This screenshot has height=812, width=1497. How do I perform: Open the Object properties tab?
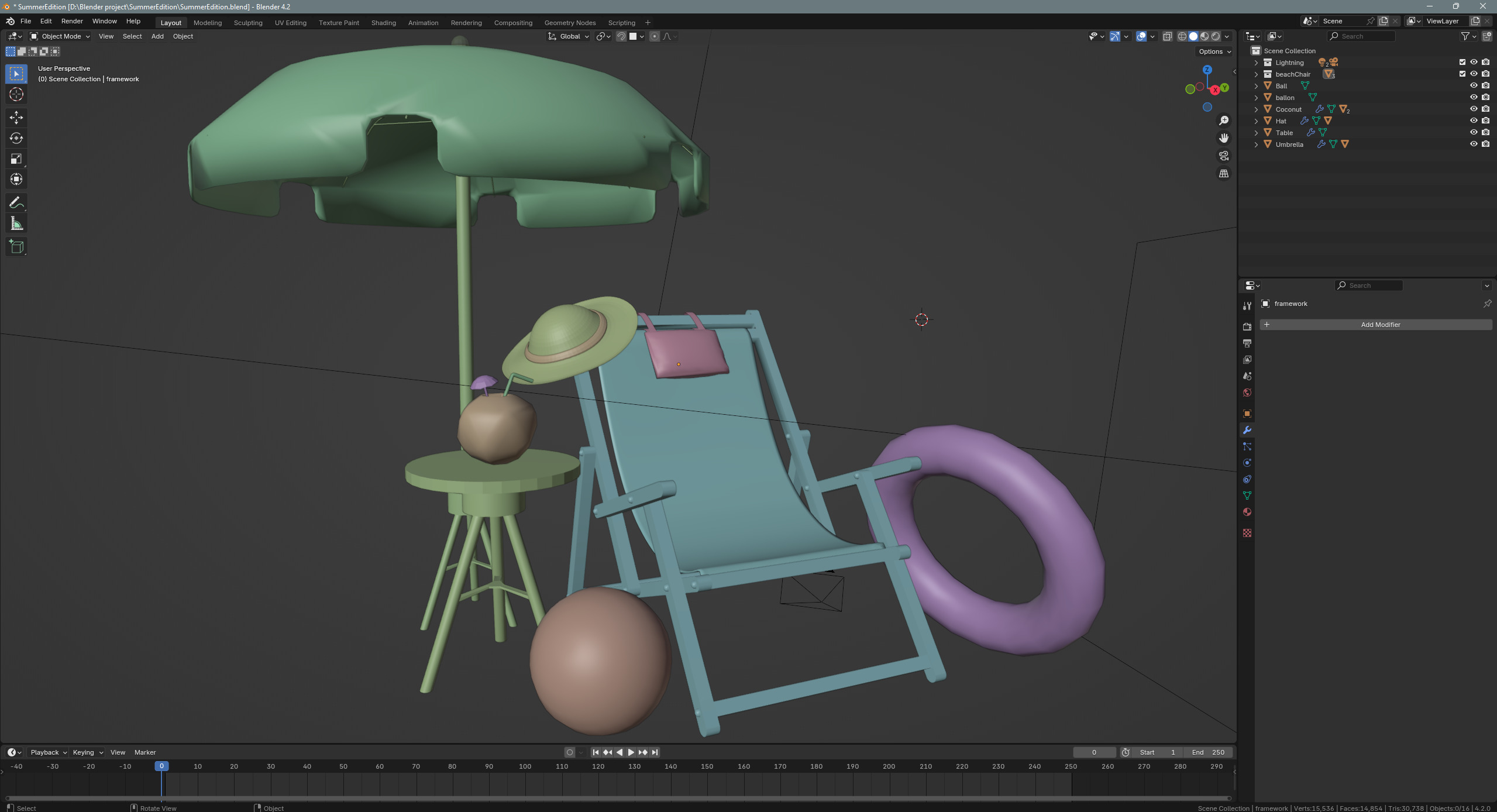1247,414
